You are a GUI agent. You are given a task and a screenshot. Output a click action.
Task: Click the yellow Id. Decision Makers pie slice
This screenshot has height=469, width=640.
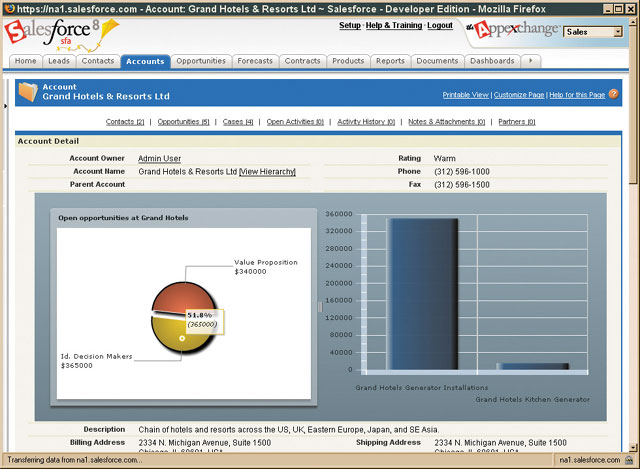point(171,333)
